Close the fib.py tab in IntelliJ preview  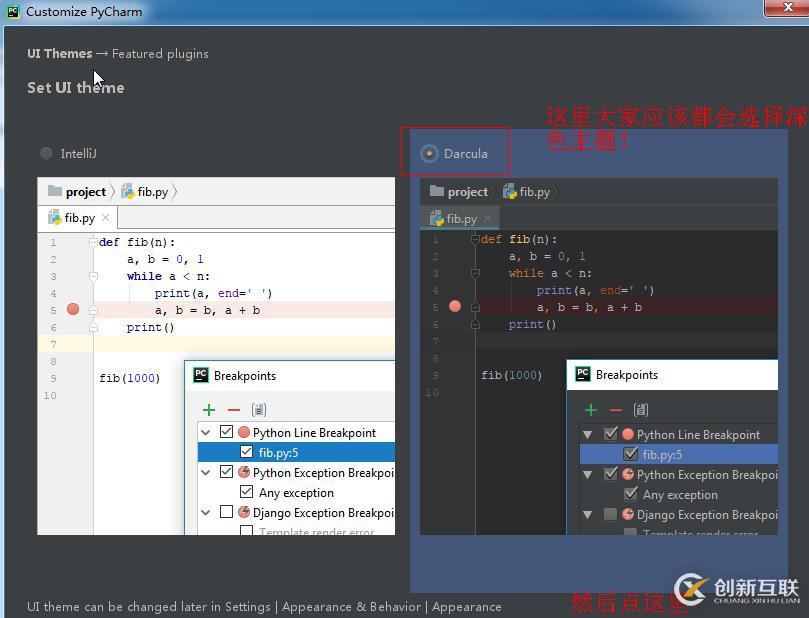click(x=106, y=218)
